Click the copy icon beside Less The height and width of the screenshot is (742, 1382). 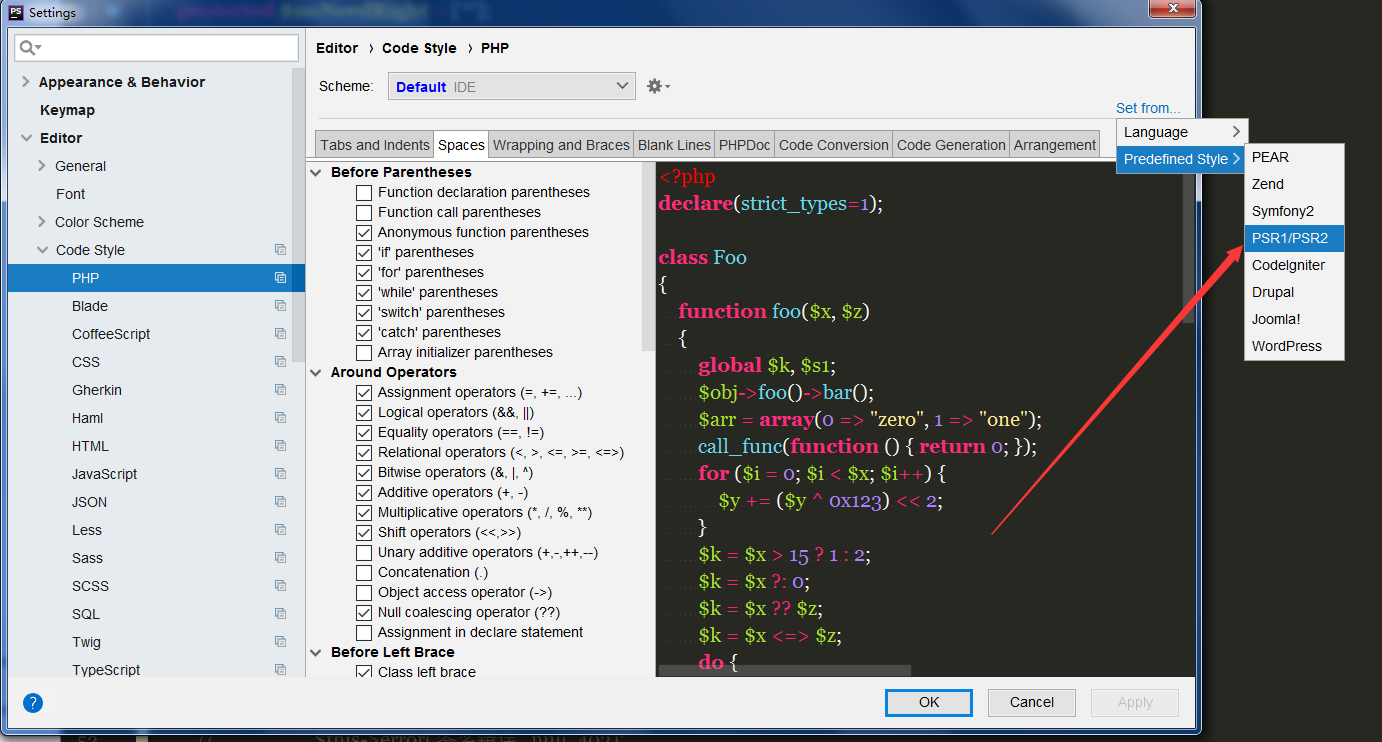click(281, 530)
